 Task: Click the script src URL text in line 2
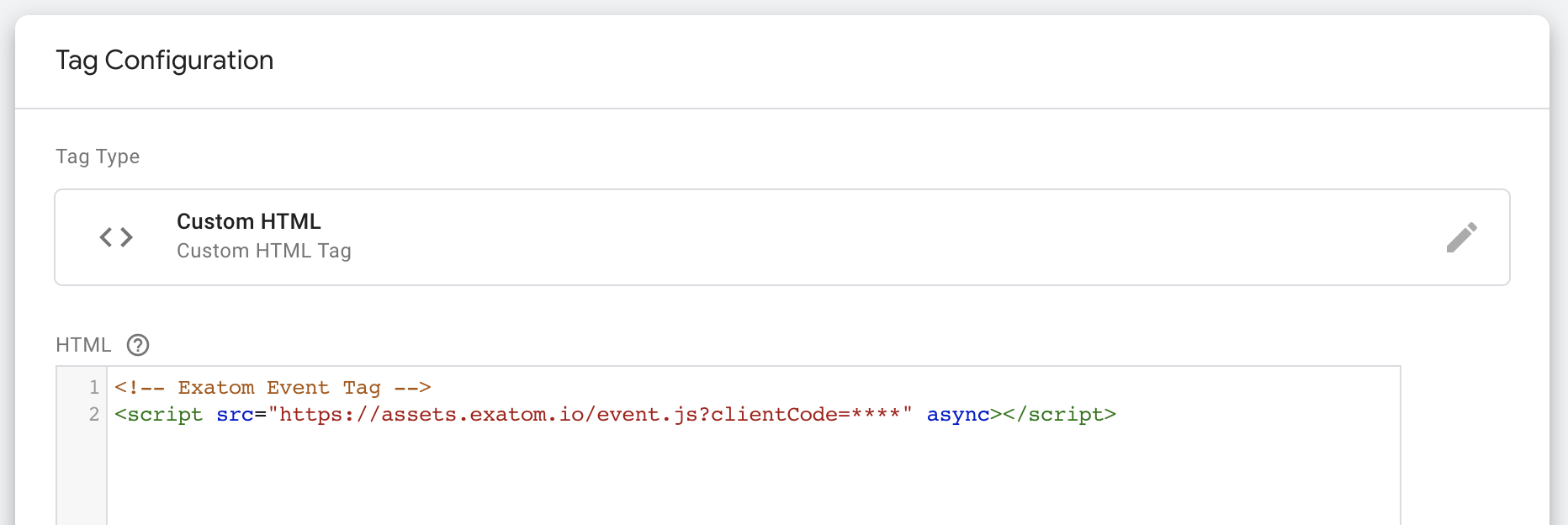590,415
